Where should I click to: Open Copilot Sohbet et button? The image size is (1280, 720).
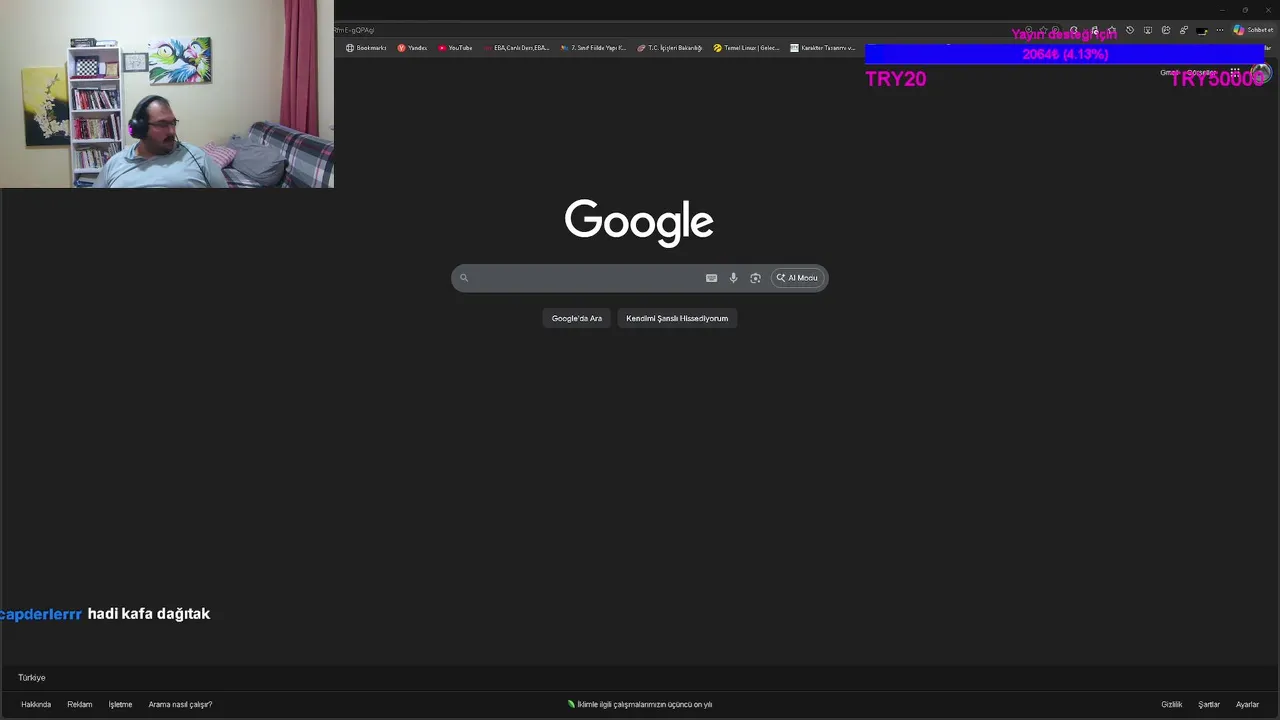(1253, 30)
